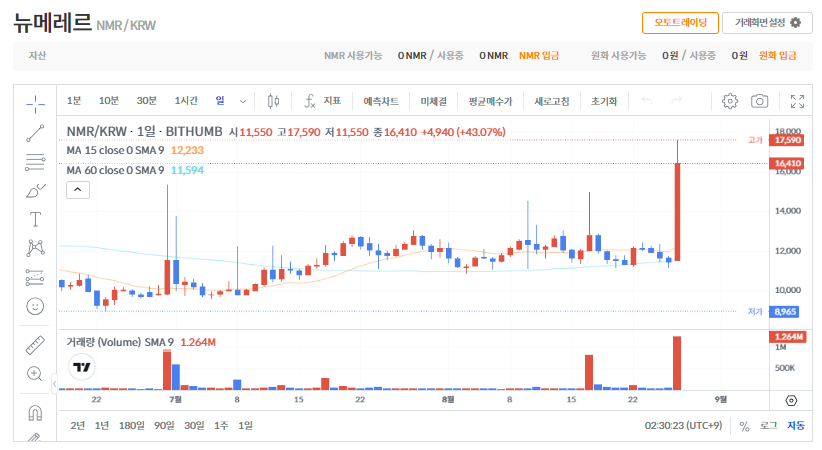Select the 30분 interval
Screen dimensions: 822x450
(x=147, y=101)
